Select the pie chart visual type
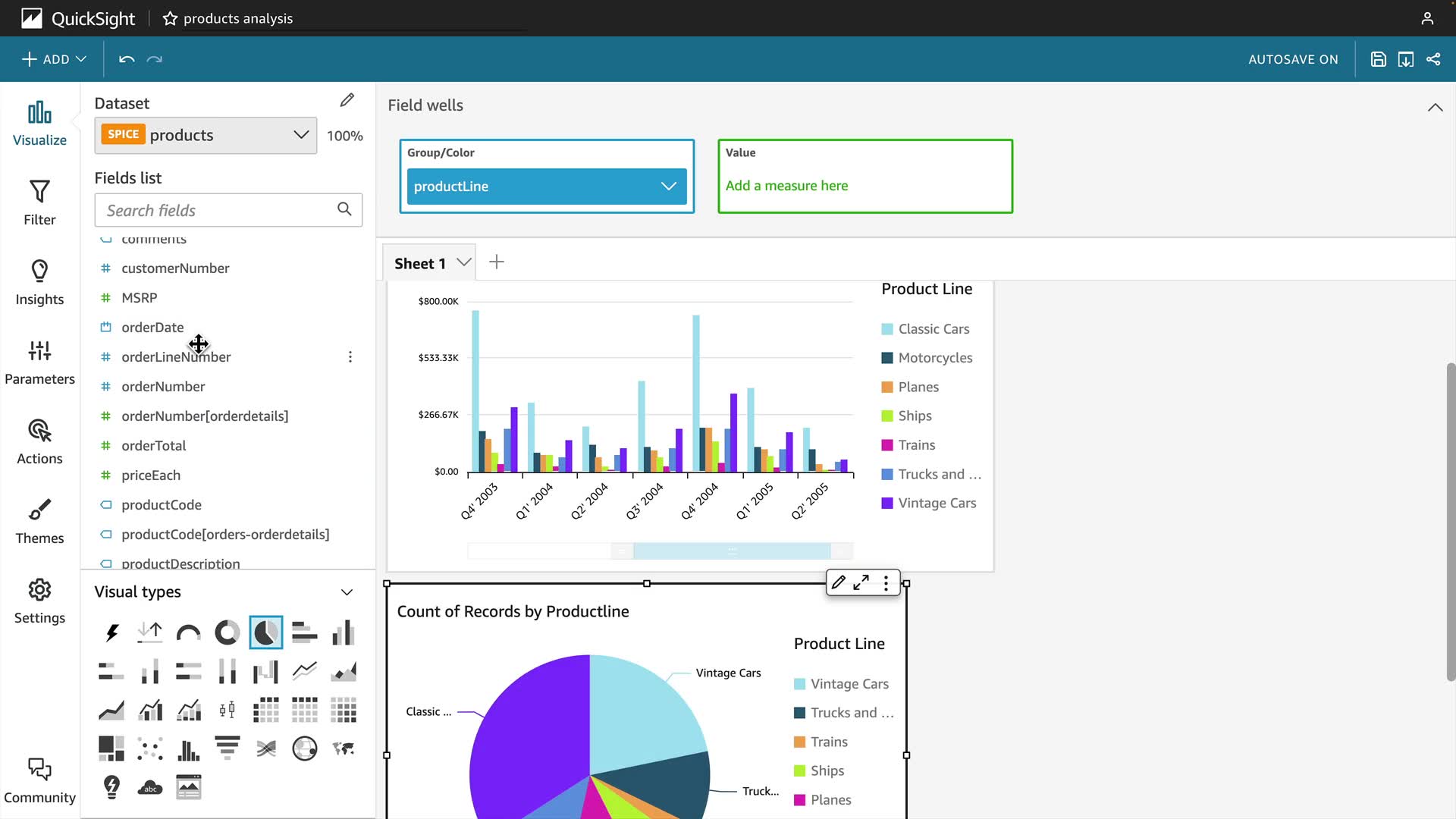The image size is (1456, 819). (266, 632)
